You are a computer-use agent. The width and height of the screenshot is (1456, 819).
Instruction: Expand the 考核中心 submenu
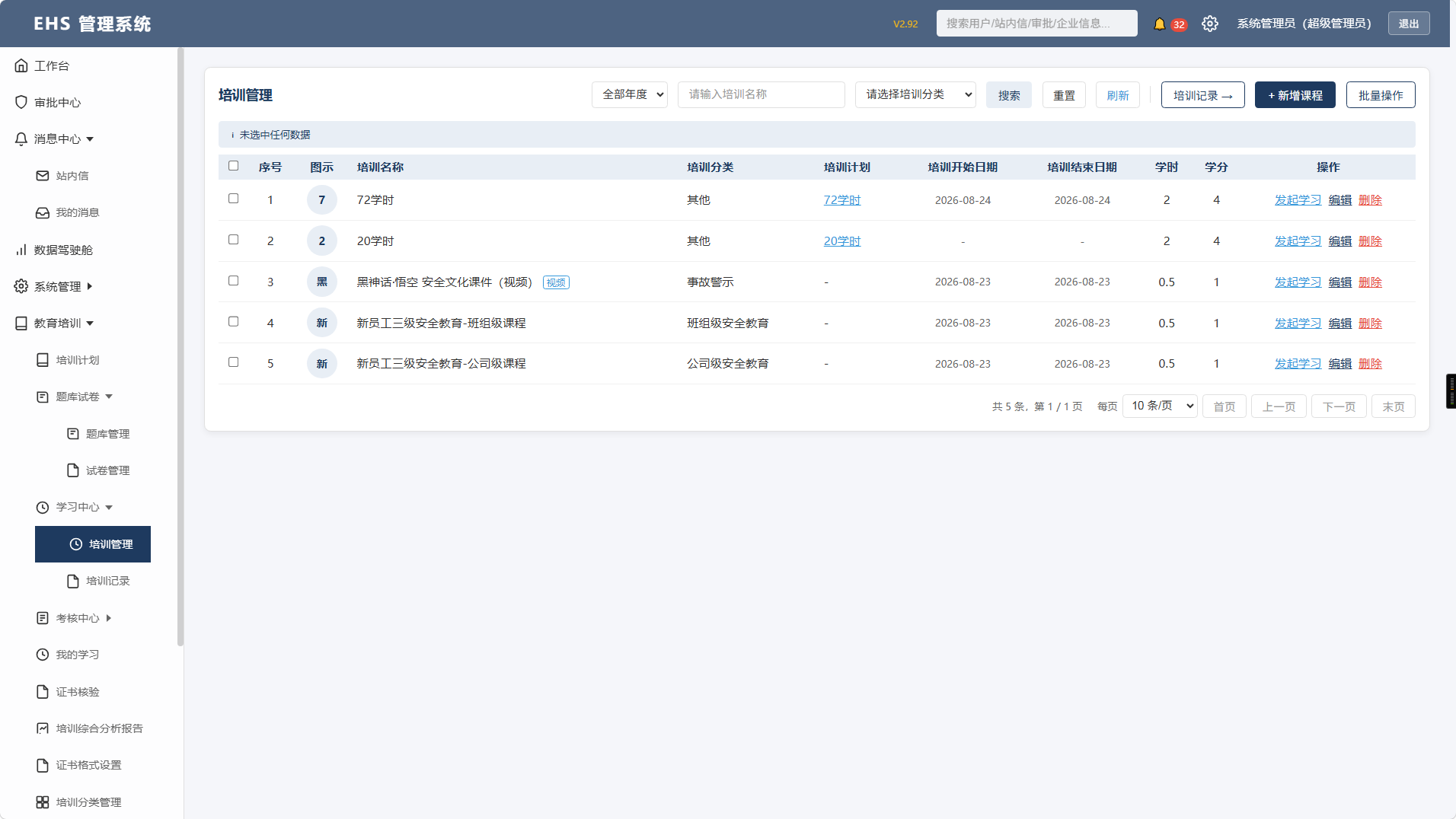pyautogui.click(x=109, y=618)
